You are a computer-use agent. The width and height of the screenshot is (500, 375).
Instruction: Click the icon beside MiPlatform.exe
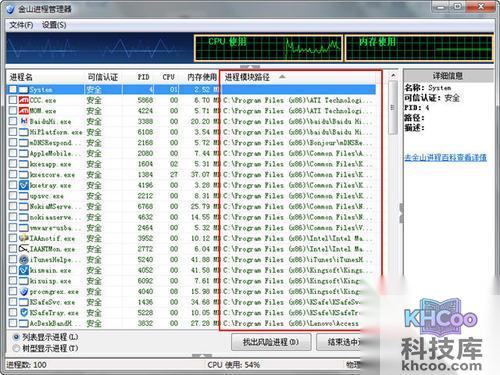click(24, 132)
